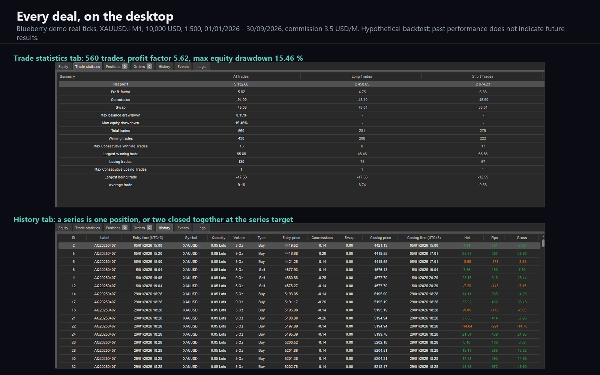This screenshot has width=600, height=375.
Task: Select the Max equity drawdown row
Action: 301,123
